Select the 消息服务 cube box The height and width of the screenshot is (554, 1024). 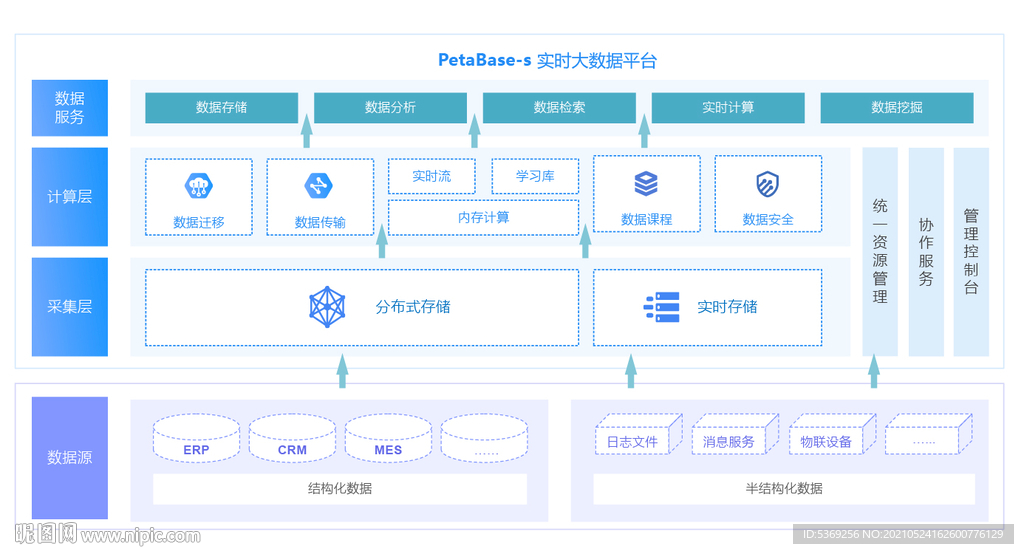pos(735,434)
